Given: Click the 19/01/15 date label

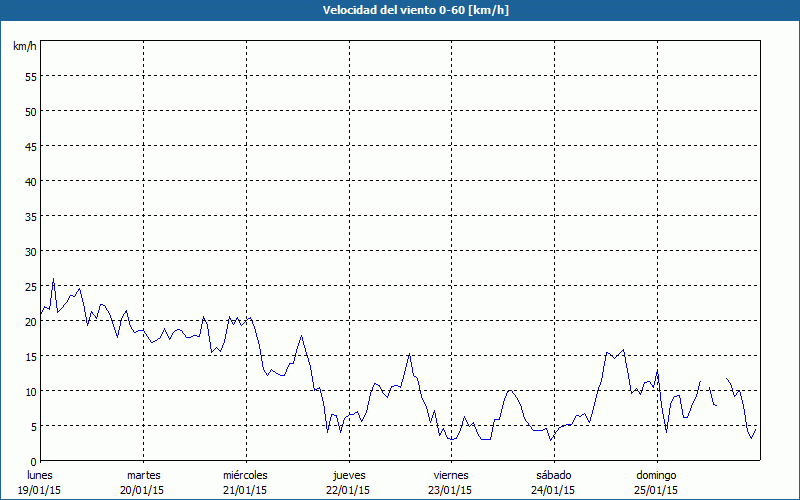Looking at the screenshot, I should coord(40,490).
